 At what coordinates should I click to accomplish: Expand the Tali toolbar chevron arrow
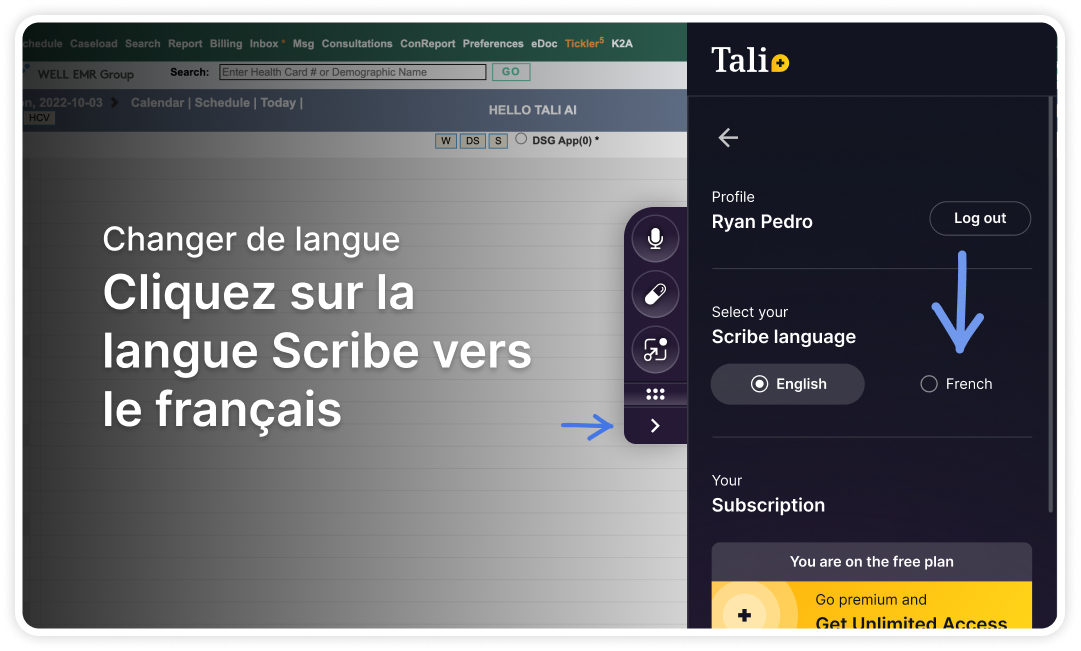655,425
